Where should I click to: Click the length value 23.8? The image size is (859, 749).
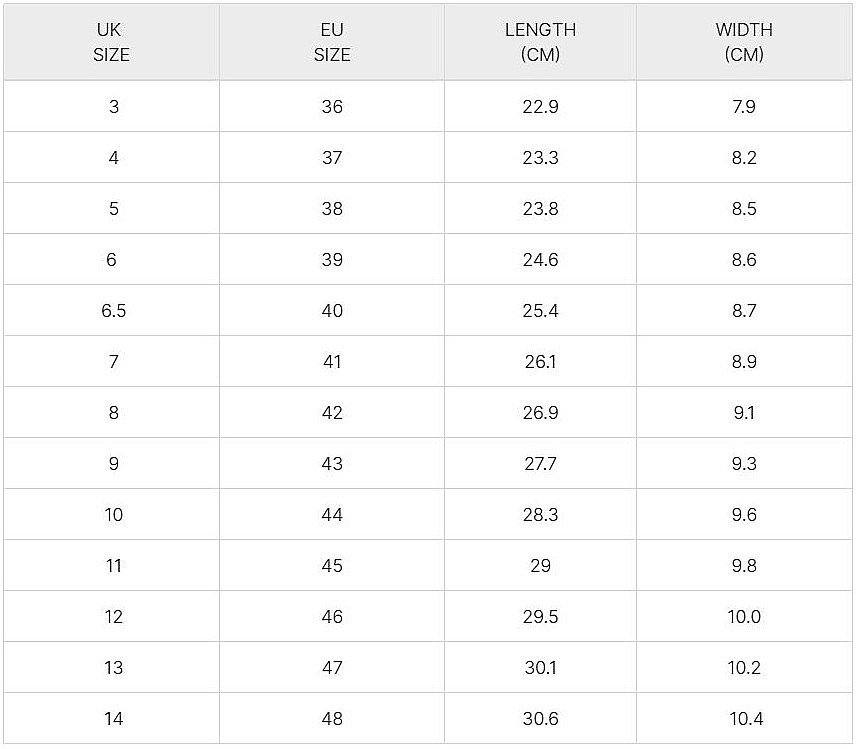(x=540, y=209)
